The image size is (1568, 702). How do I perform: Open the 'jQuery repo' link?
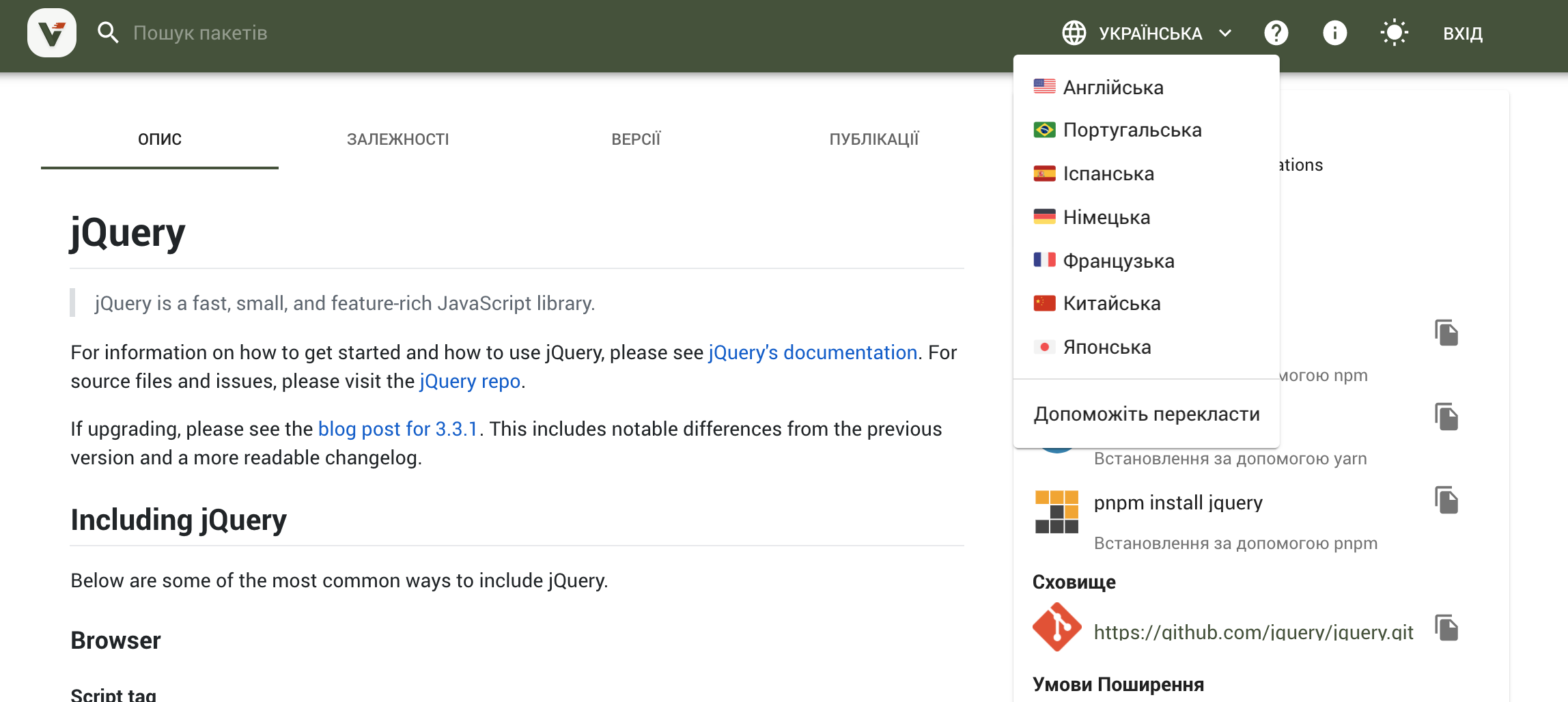click(470, 381)
